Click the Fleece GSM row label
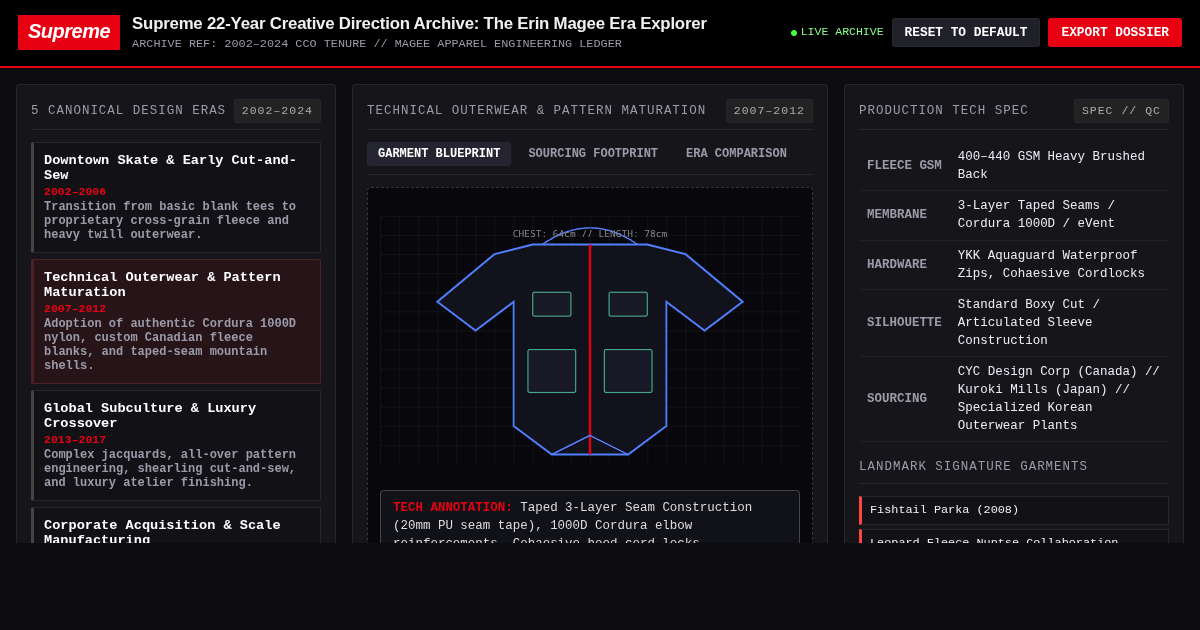This screenshot has width=1200, height=630. (x=904, y=166)
